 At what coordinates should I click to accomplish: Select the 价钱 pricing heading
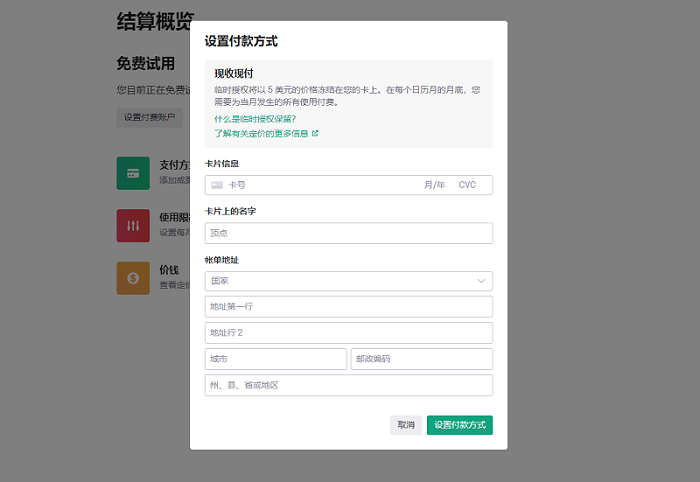pyautogui.click(x=169, y=270)
